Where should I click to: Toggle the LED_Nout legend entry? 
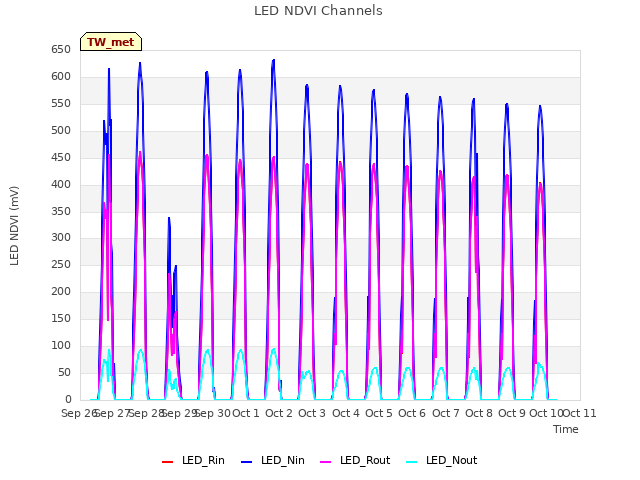coord(442,460)
